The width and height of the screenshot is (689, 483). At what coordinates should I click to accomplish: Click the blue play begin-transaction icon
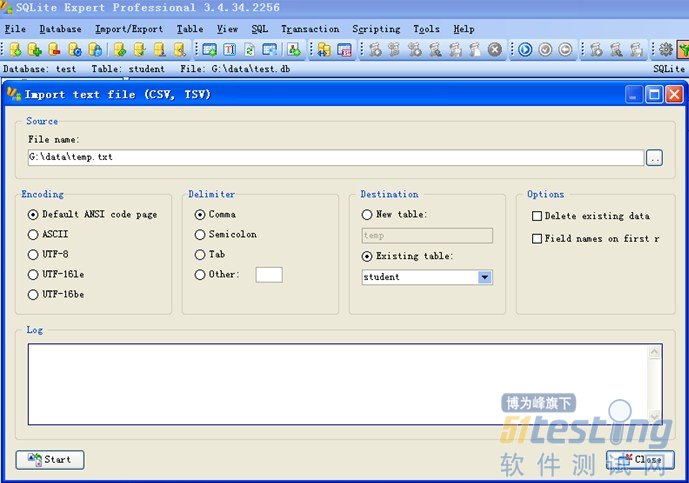coord(525,49)
